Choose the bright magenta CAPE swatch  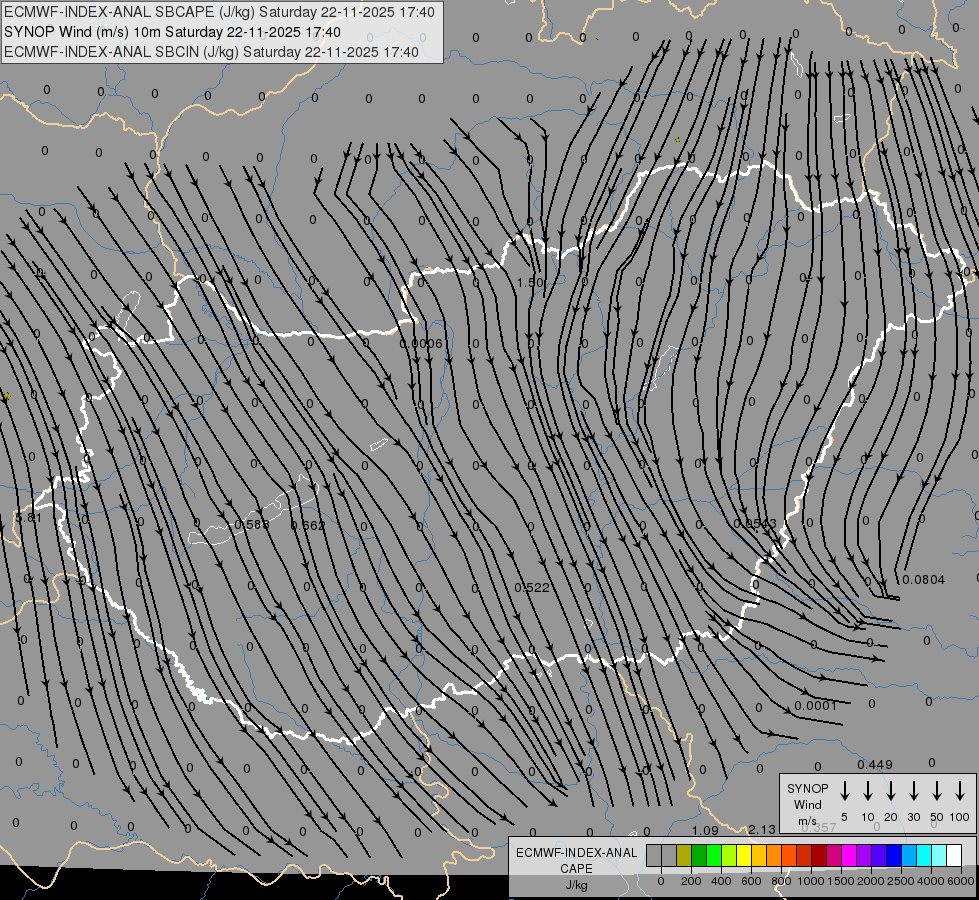pos(849,855)
